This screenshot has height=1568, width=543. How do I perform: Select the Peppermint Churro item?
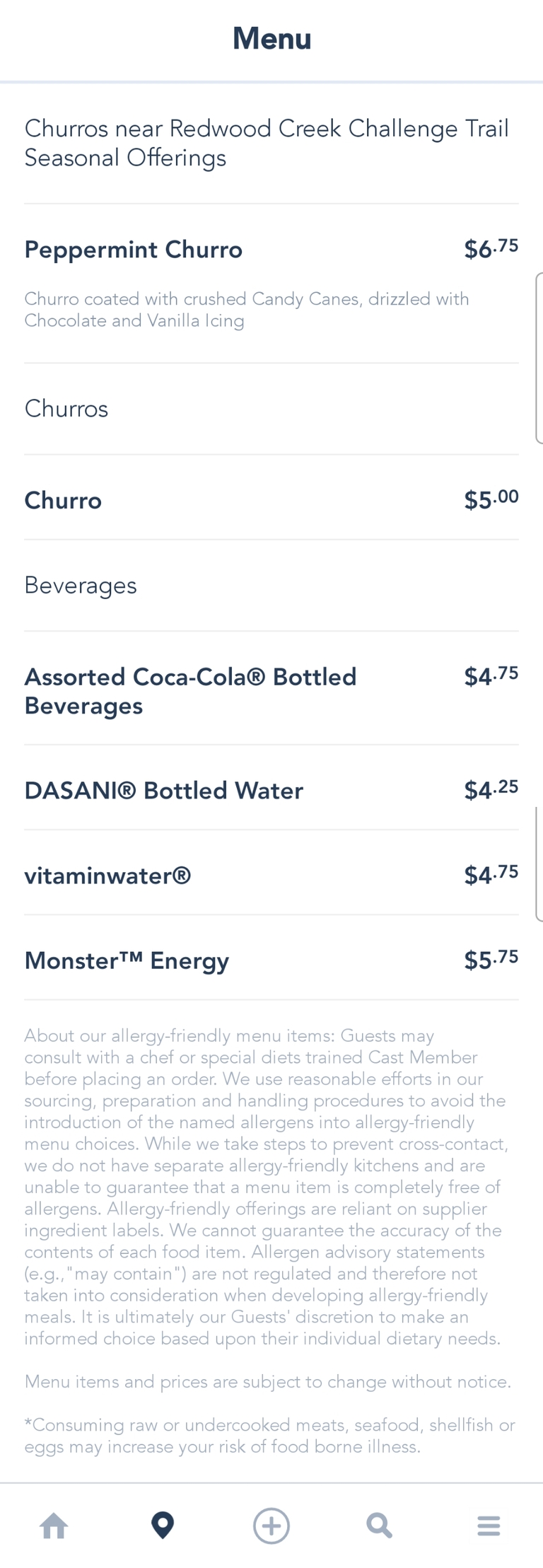(134, 250)
